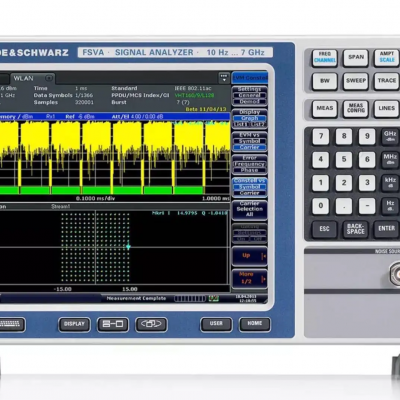Open MEAS CONFIG with its hardkey
This screenshot has height=400, width=400.
click(356, 109)
